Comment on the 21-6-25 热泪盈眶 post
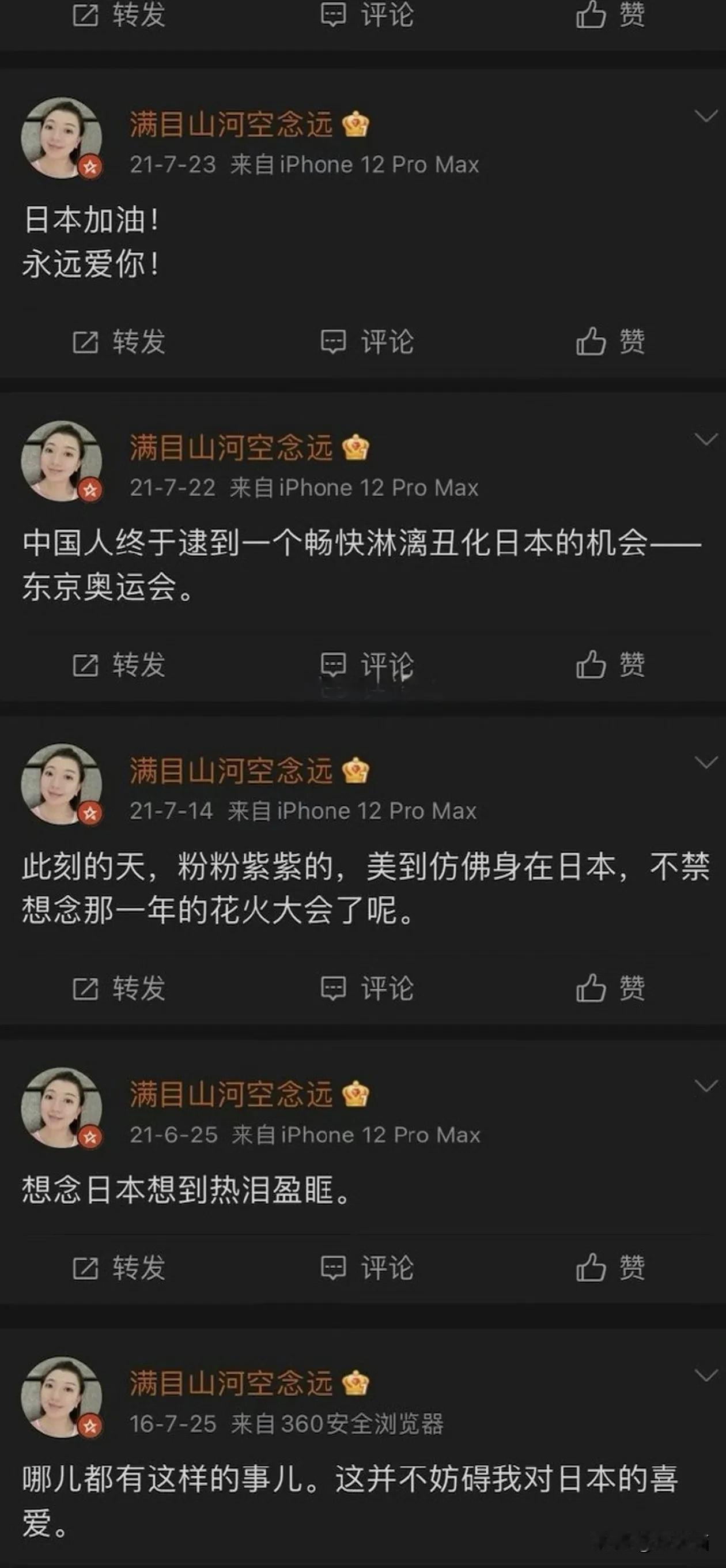This screenshot has width=726, height=1568. (x=367, y=1268)
